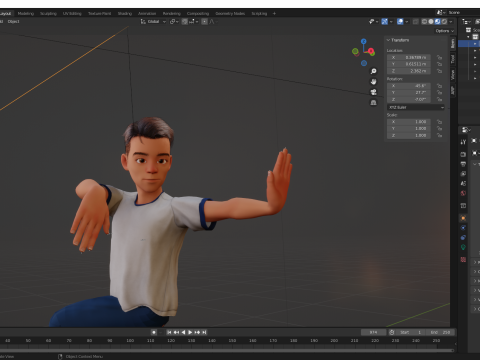Jump to next keyframe
Screen dimensions: 480x360
pos(197,332)
